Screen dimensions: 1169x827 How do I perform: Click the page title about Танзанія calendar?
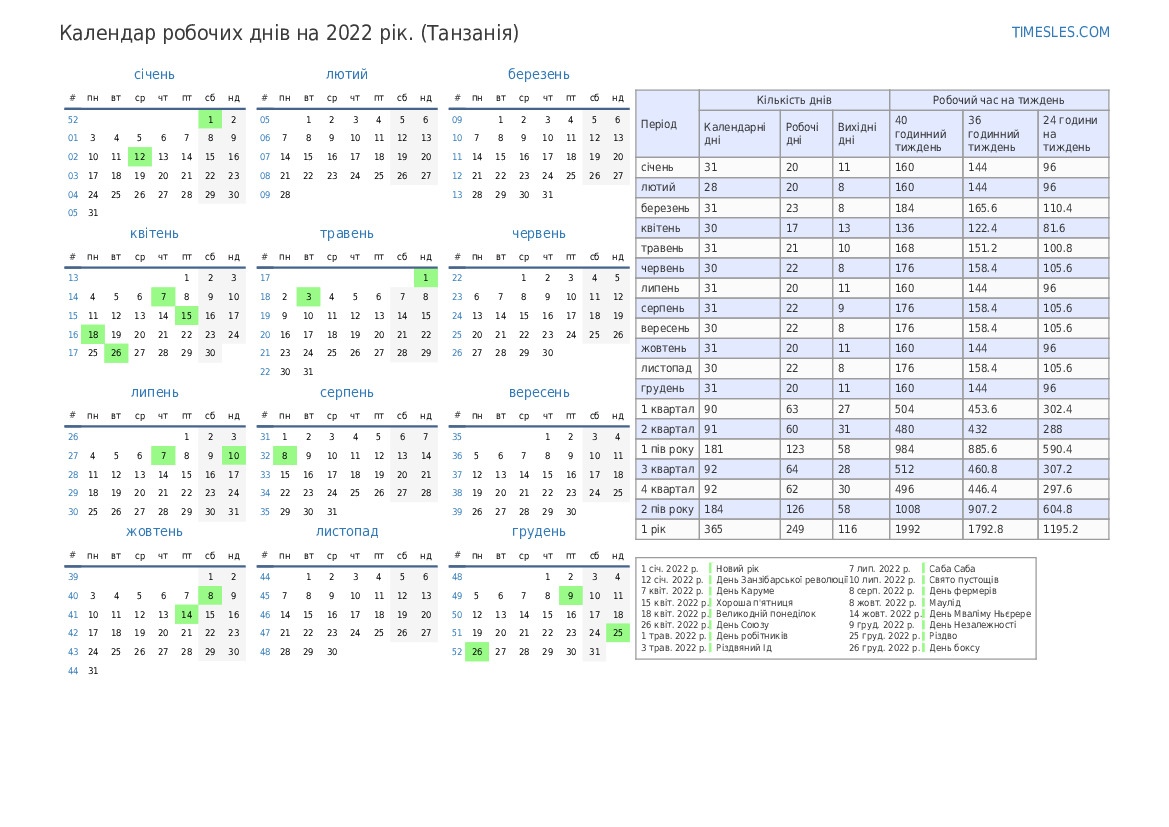coord(289,33)
